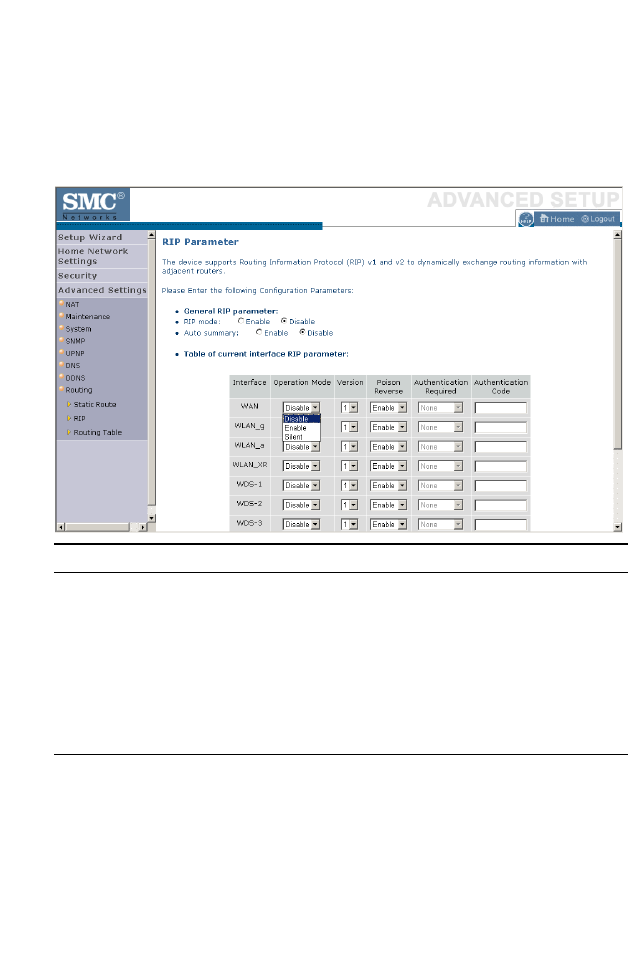
Task: Click WLAN_g Authentication Code field
Action: [501, 427]
